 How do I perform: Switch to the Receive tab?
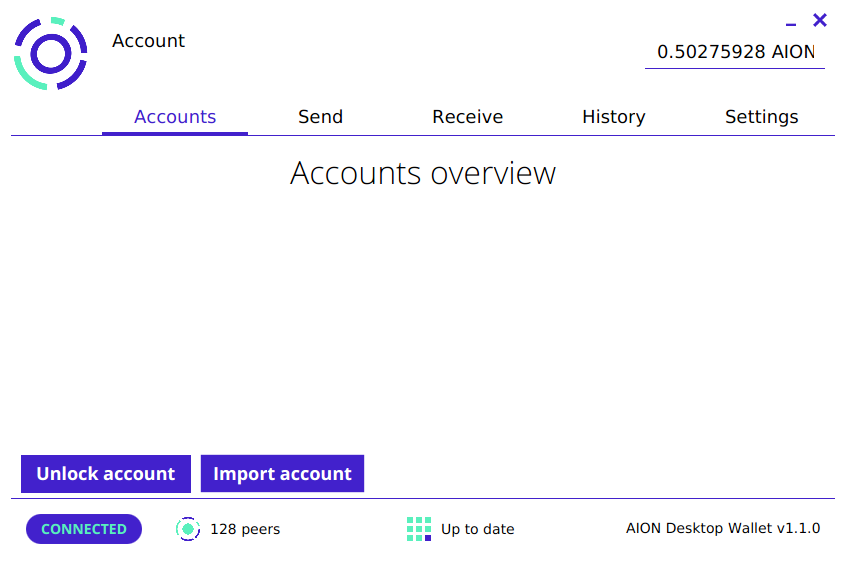(x=467, y=117)
